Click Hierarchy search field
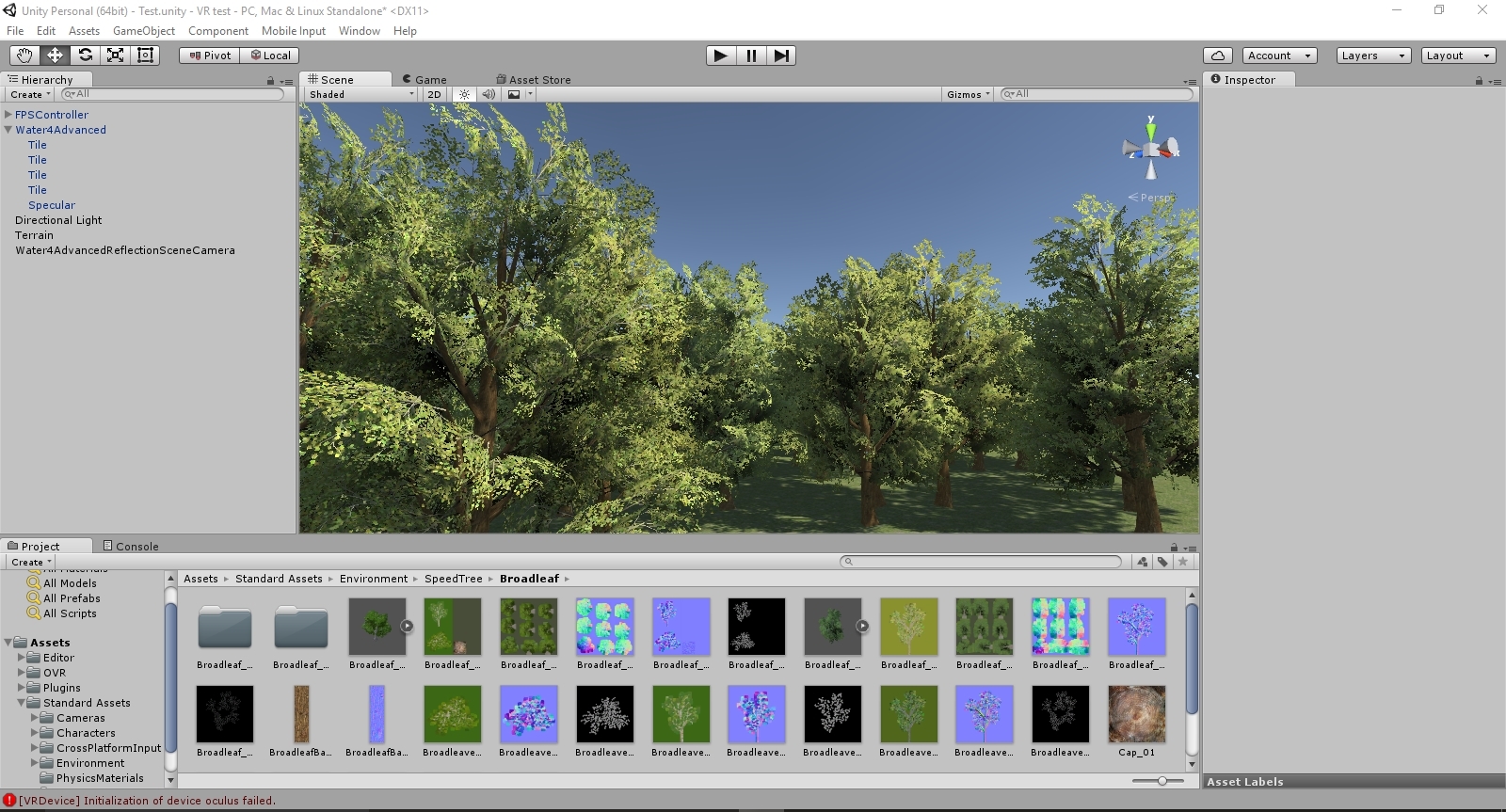 (x=172, y=94)
